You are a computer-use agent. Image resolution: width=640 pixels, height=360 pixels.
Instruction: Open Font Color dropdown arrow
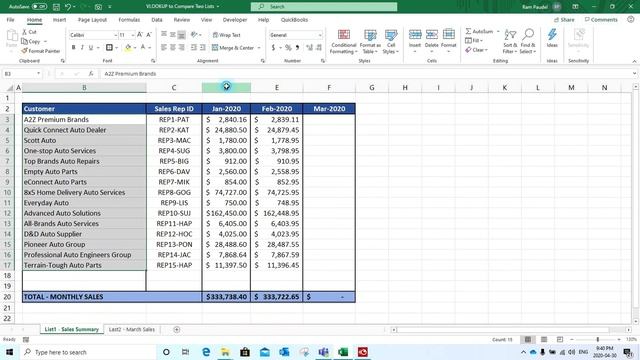click(149, 48)
